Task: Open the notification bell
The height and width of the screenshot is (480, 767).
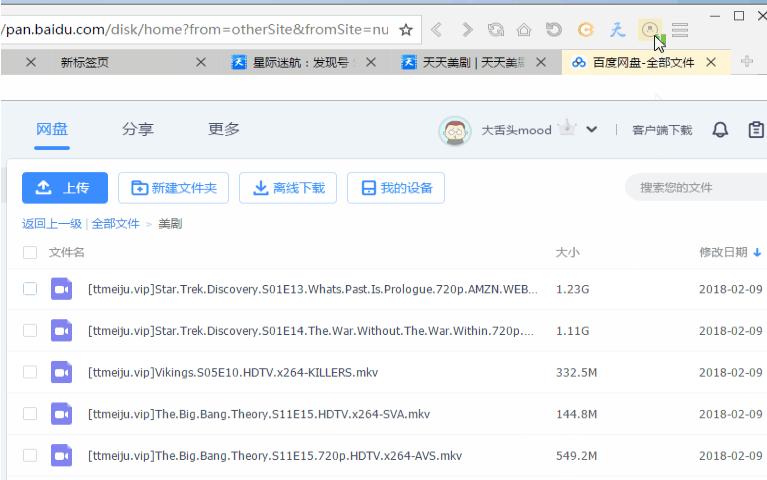Action: click(x=720, y=130)
